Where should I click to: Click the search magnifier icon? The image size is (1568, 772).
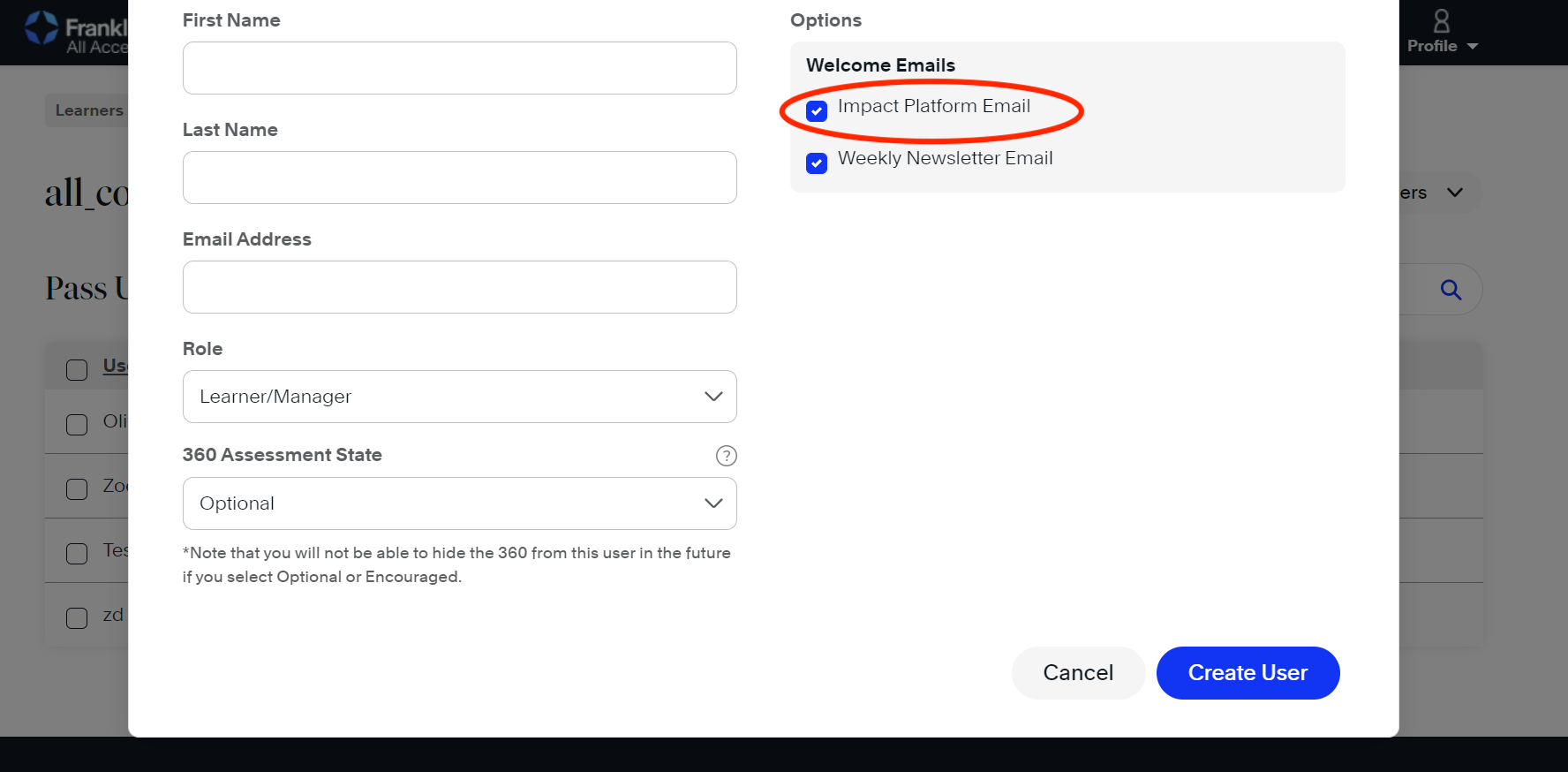tap(1451, 290)
